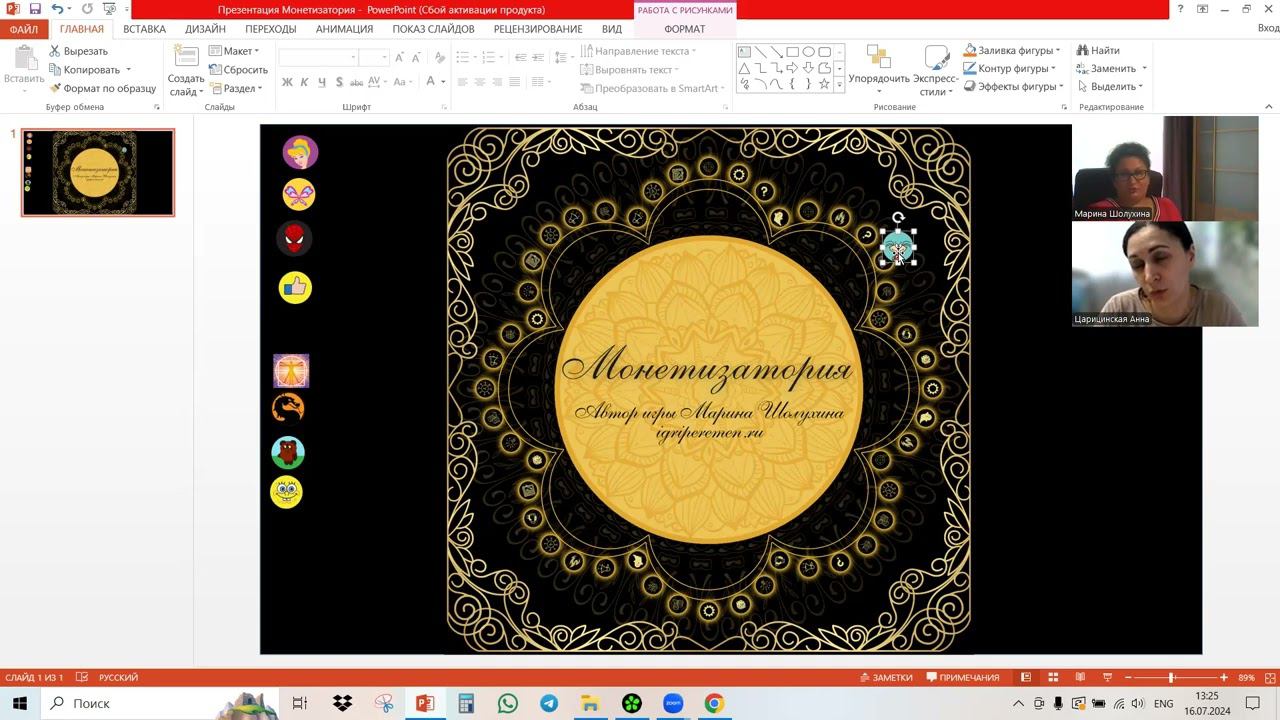This screenshot has width=1280, height=720.
Task: Select slide 1 thumbnail
Action: click(98, 172)
